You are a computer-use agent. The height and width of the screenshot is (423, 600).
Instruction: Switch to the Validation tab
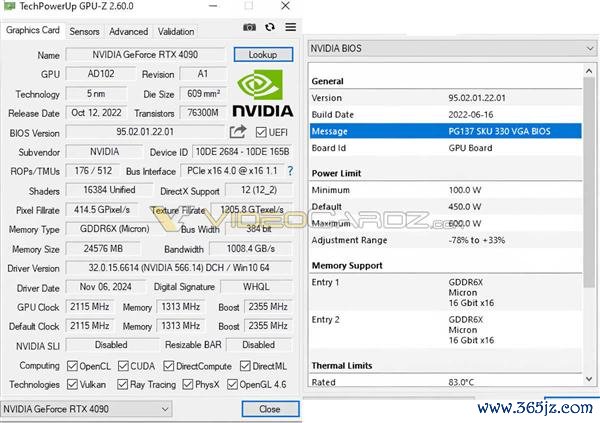click(x=176, y=31)
